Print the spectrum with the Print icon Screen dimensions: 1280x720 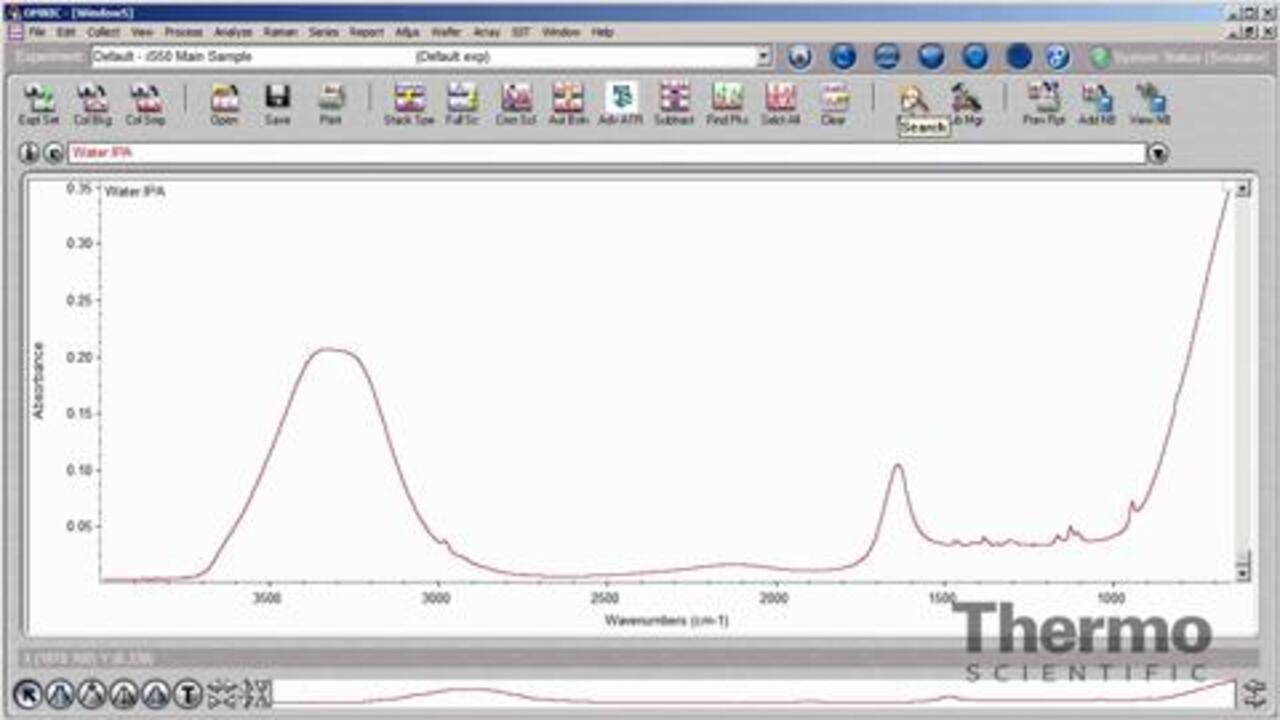click(330, 102)
